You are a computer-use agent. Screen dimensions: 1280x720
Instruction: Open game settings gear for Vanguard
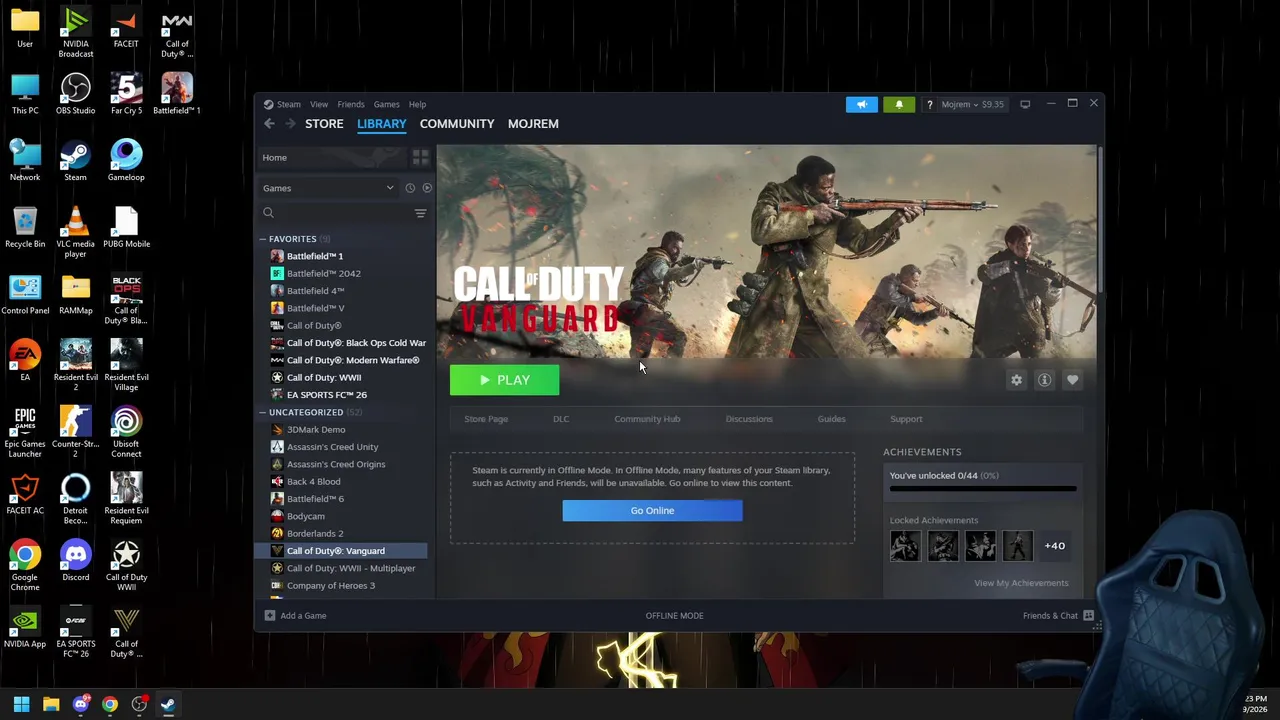tap(1016, 380)
